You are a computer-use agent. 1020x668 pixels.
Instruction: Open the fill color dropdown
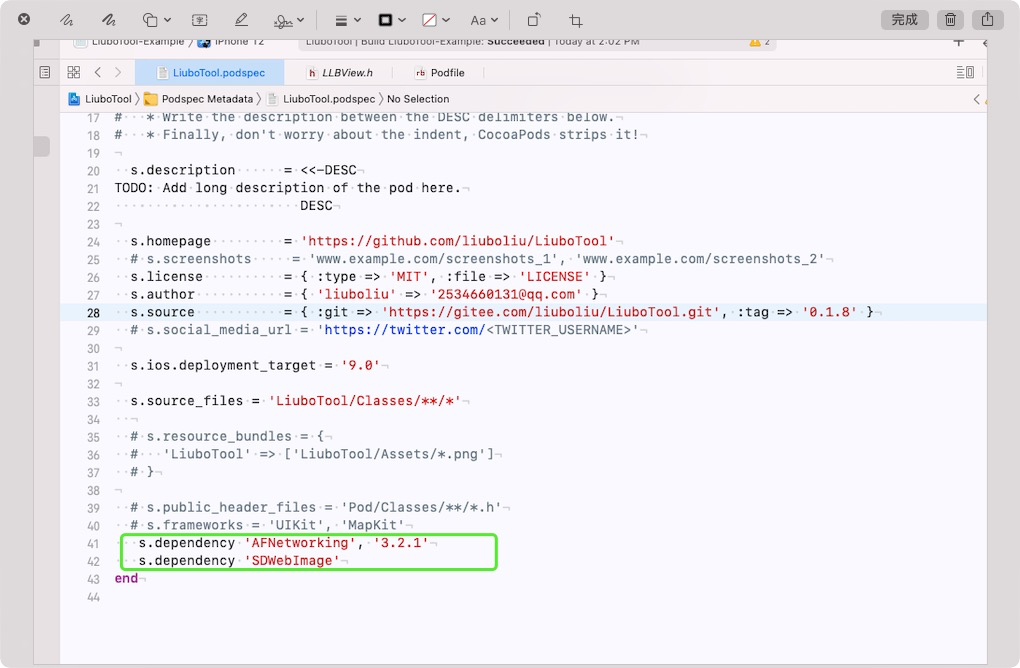point(436,20)
